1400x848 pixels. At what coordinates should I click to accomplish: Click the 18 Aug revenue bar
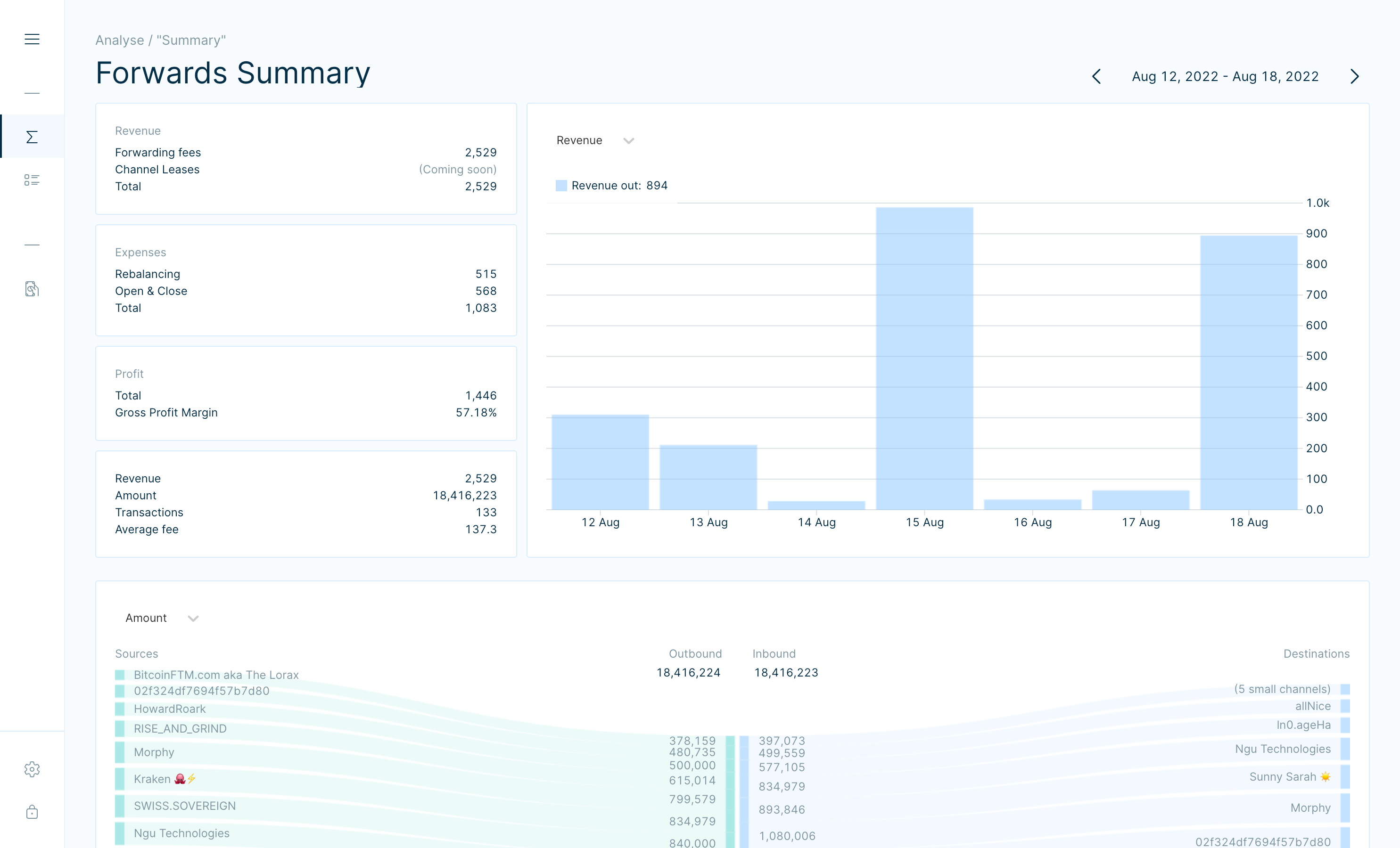point(1248,372)
